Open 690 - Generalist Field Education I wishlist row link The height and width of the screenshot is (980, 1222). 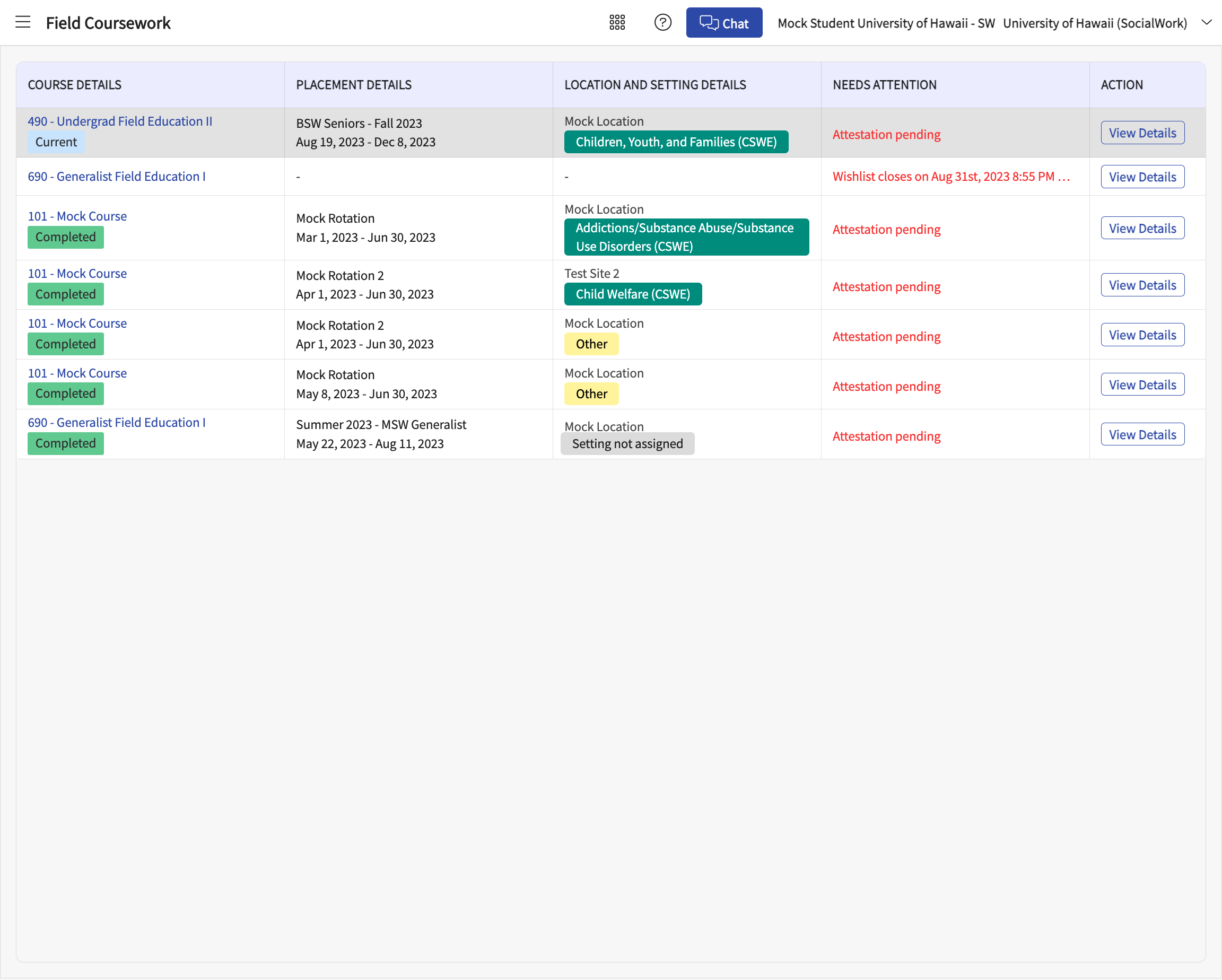click(x=117, y=176)
